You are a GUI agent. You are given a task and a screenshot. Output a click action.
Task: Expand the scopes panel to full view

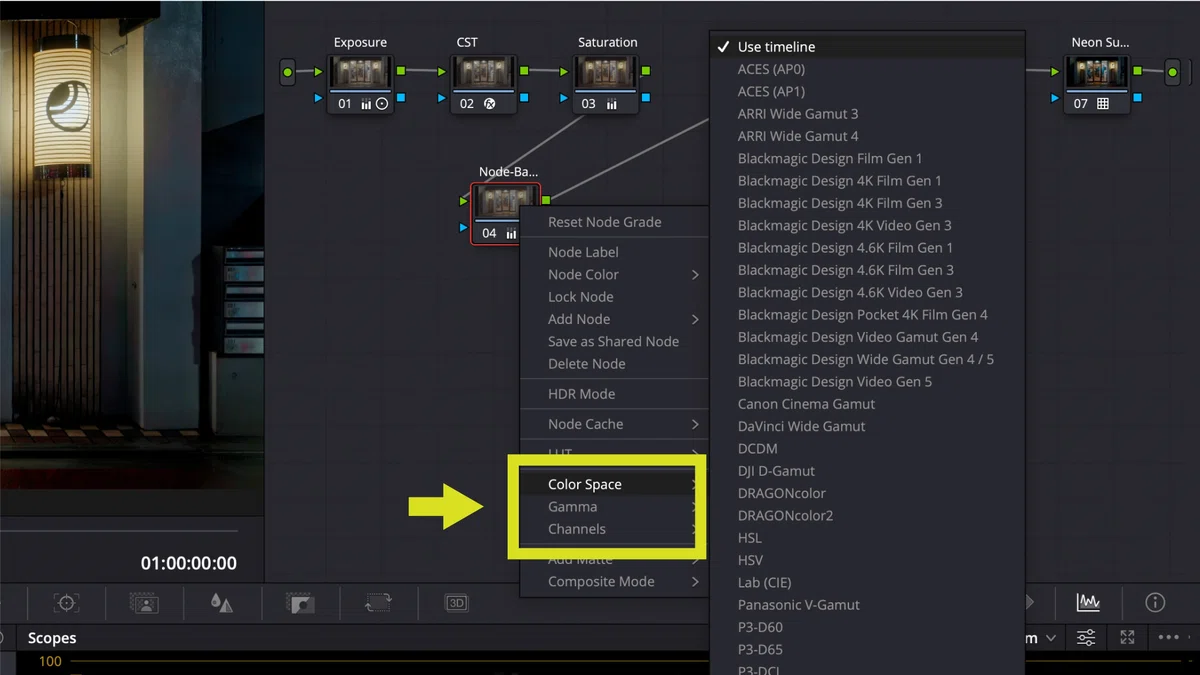point(1127,637)
